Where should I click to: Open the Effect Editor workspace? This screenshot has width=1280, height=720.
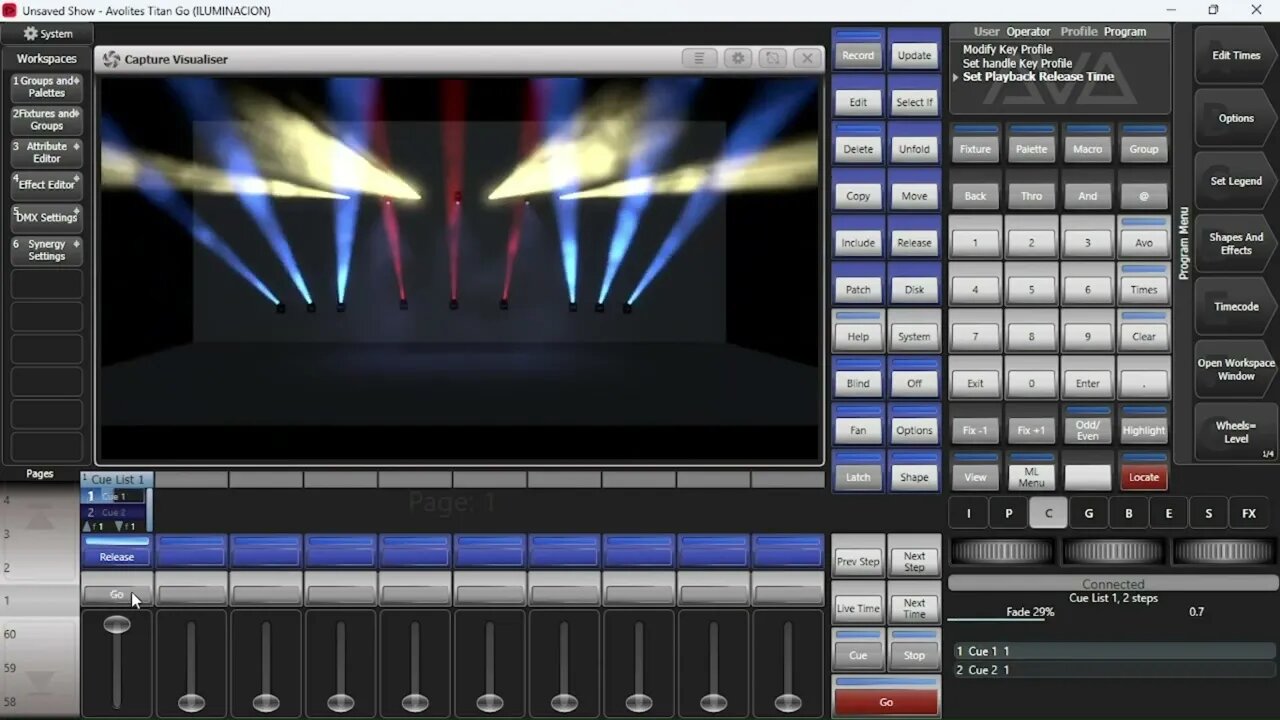tap(46, 185)
